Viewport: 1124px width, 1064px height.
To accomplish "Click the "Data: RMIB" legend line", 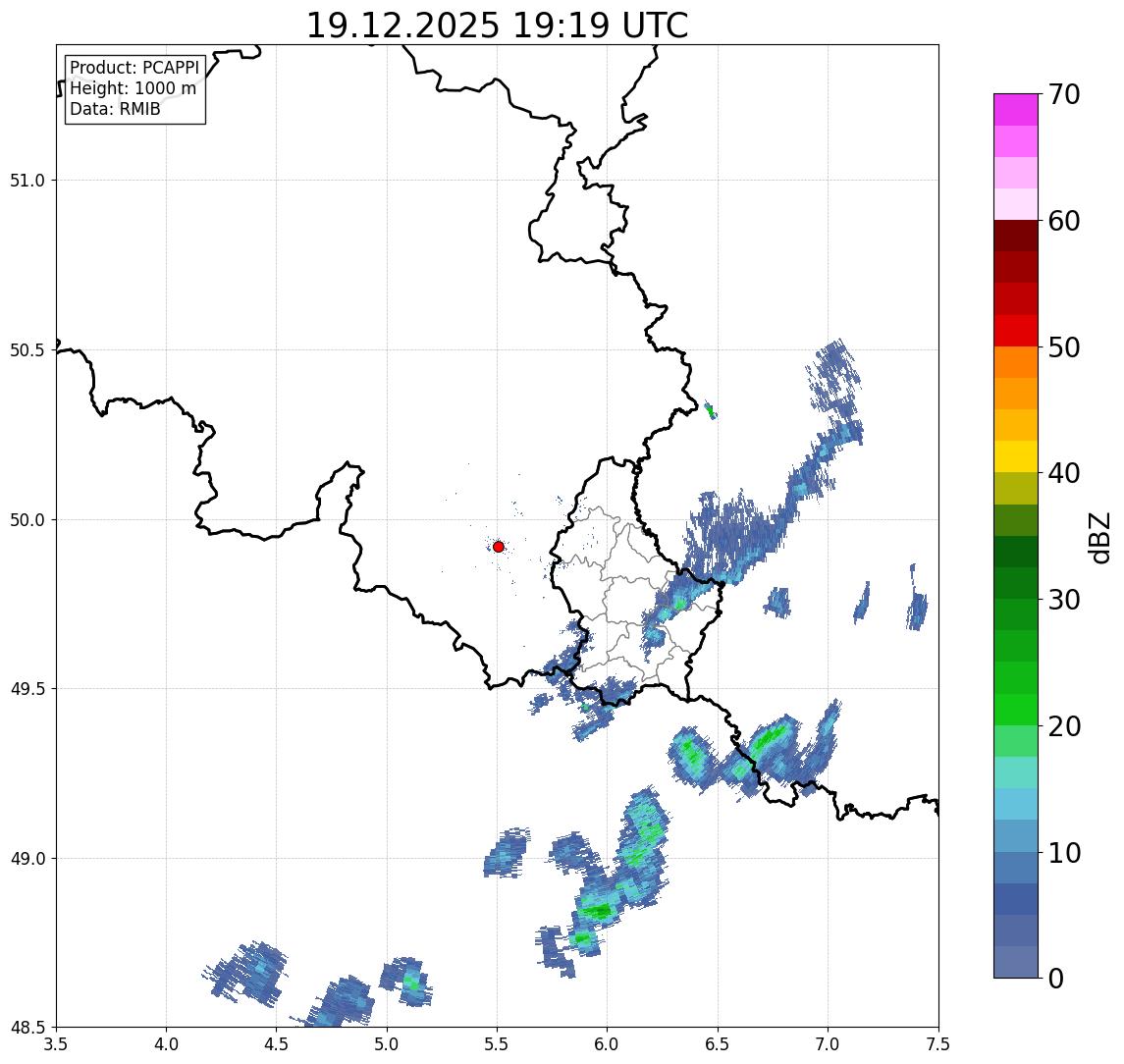I will [115, 109].
